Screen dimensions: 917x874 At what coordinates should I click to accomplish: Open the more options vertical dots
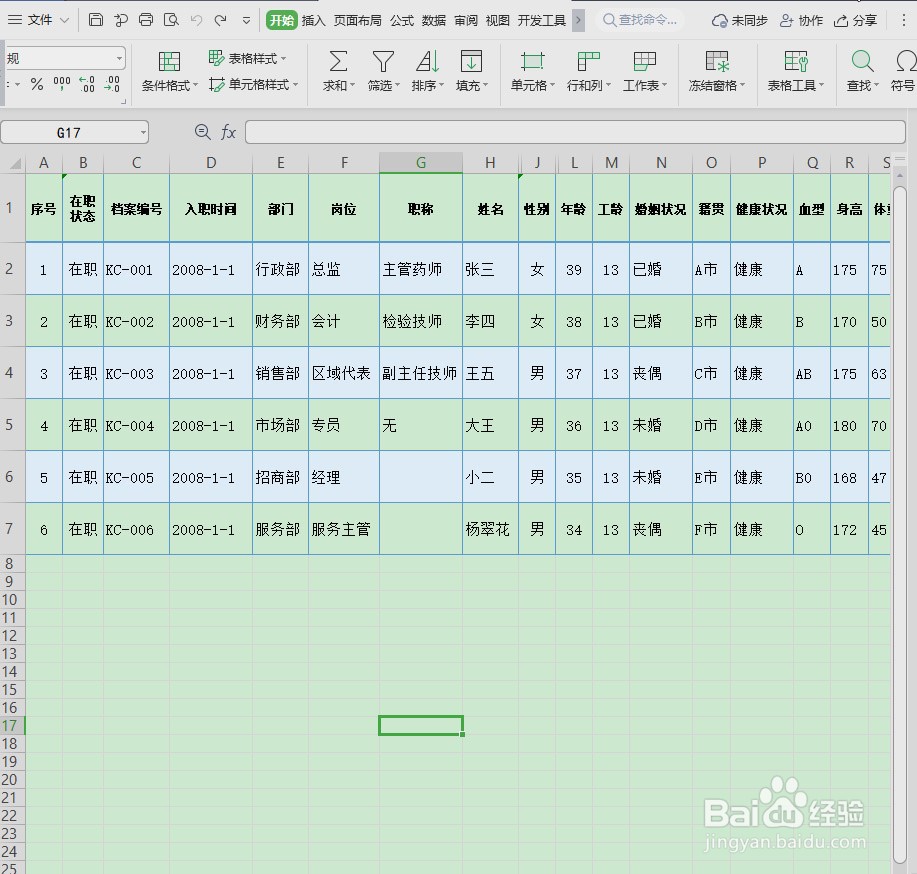pyautogui.click(x=904, y=20)
